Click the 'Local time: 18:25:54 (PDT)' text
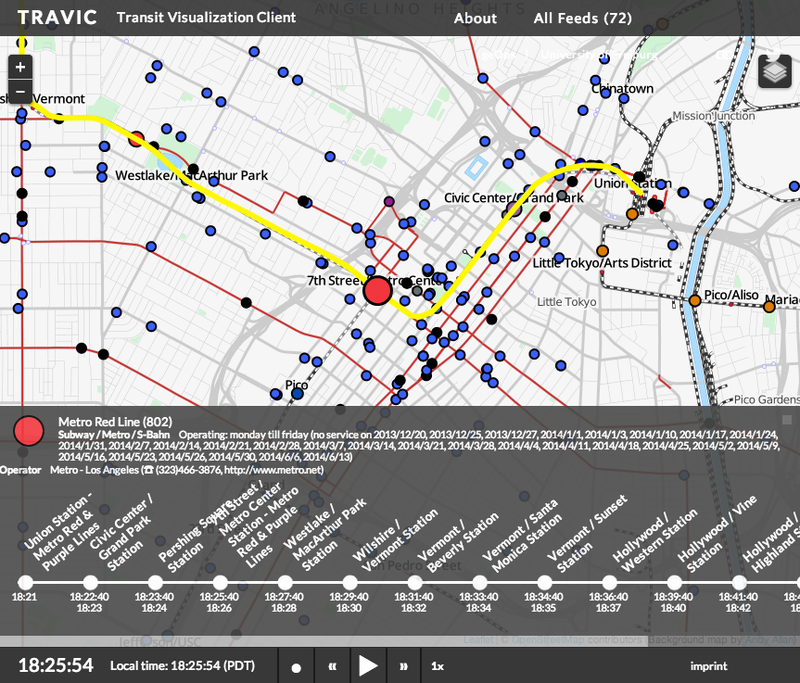Image resolution: width=800 pixels, height=683 pixels. pos(183,666)
